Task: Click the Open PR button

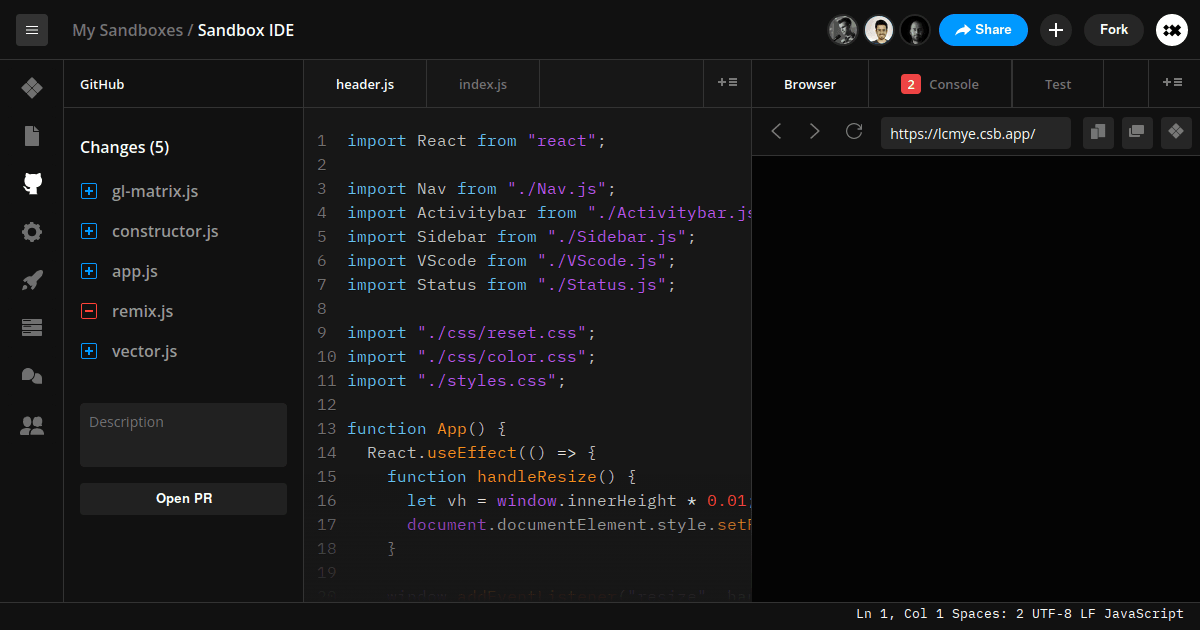Action: tap(183, 498)
